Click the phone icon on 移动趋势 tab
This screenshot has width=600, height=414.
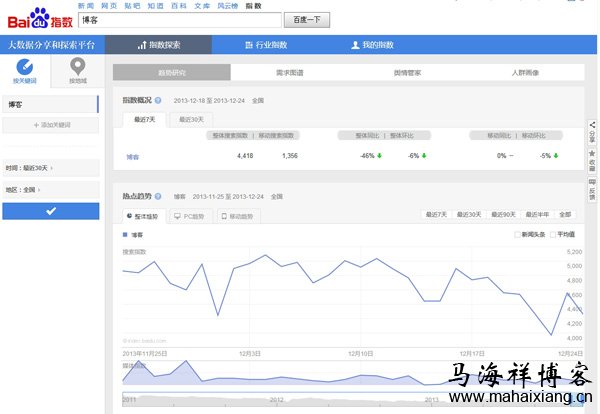coord(224,216)
